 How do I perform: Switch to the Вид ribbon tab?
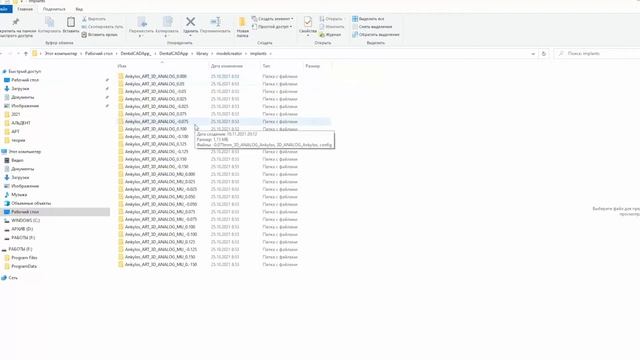coord(79,9)
